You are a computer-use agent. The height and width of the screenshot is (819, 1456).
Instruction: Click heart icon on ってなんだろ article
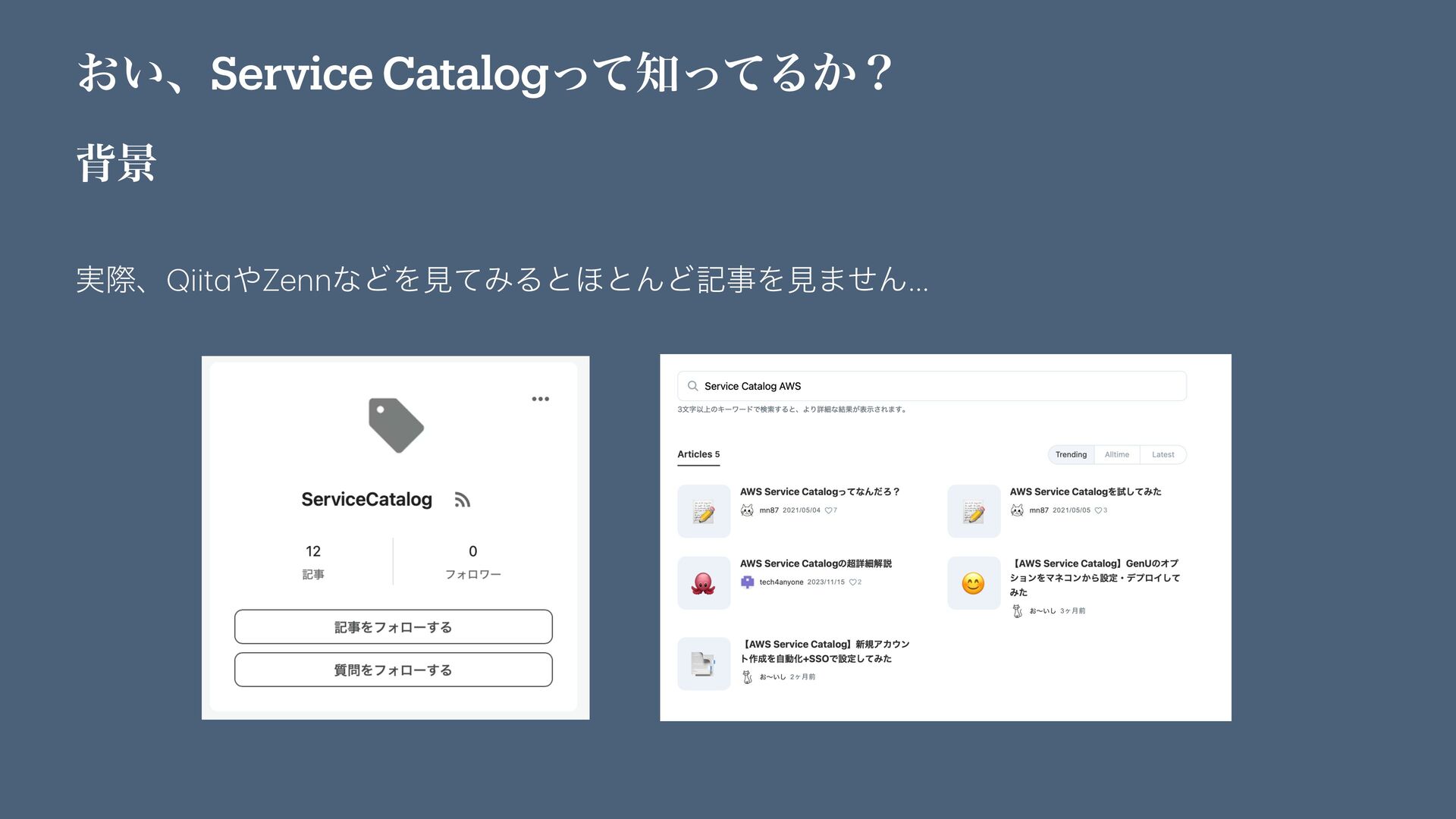[x=828, y=510]
